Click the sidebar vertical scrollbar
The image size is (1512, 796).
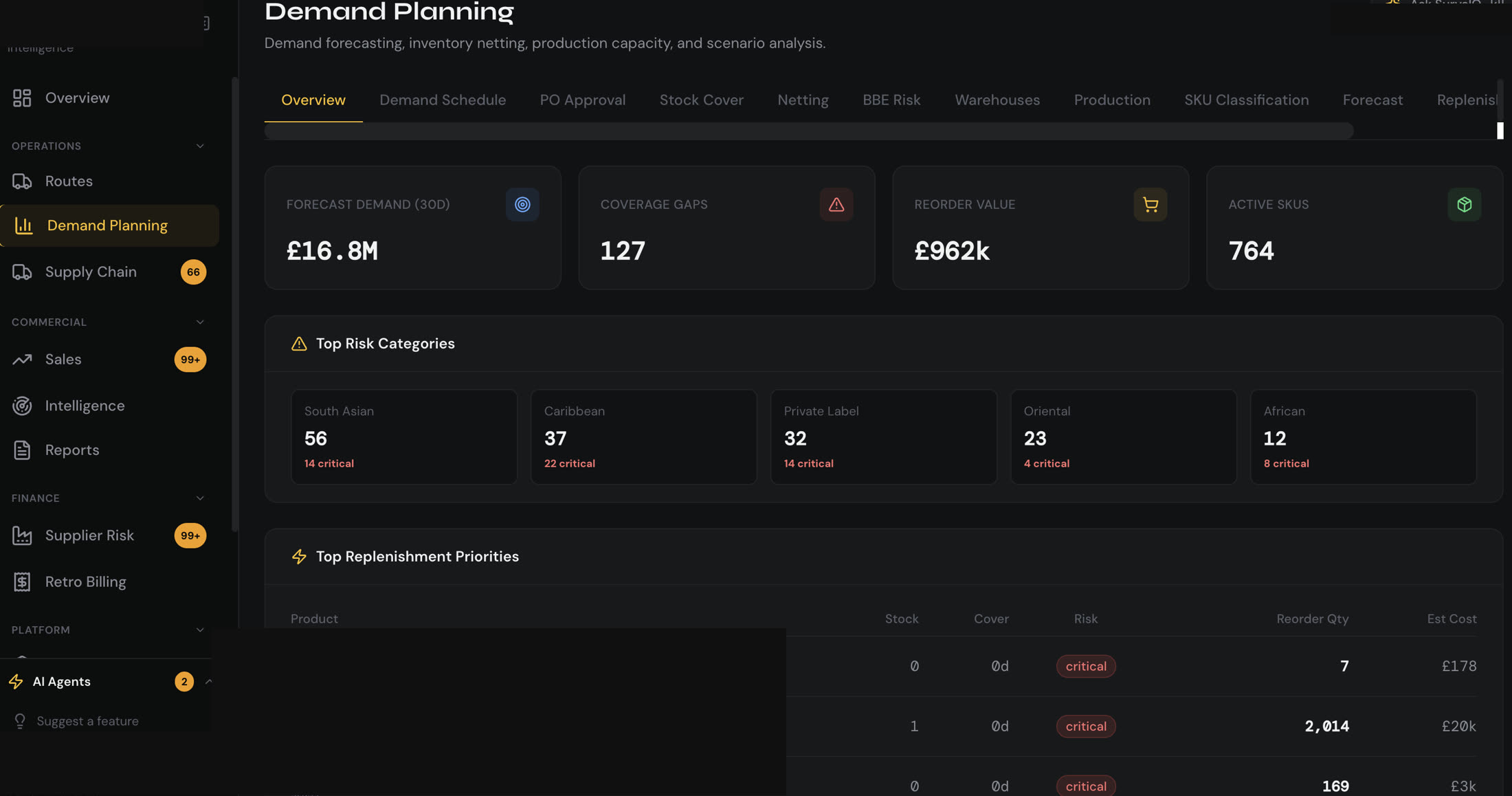pos(235,304)
